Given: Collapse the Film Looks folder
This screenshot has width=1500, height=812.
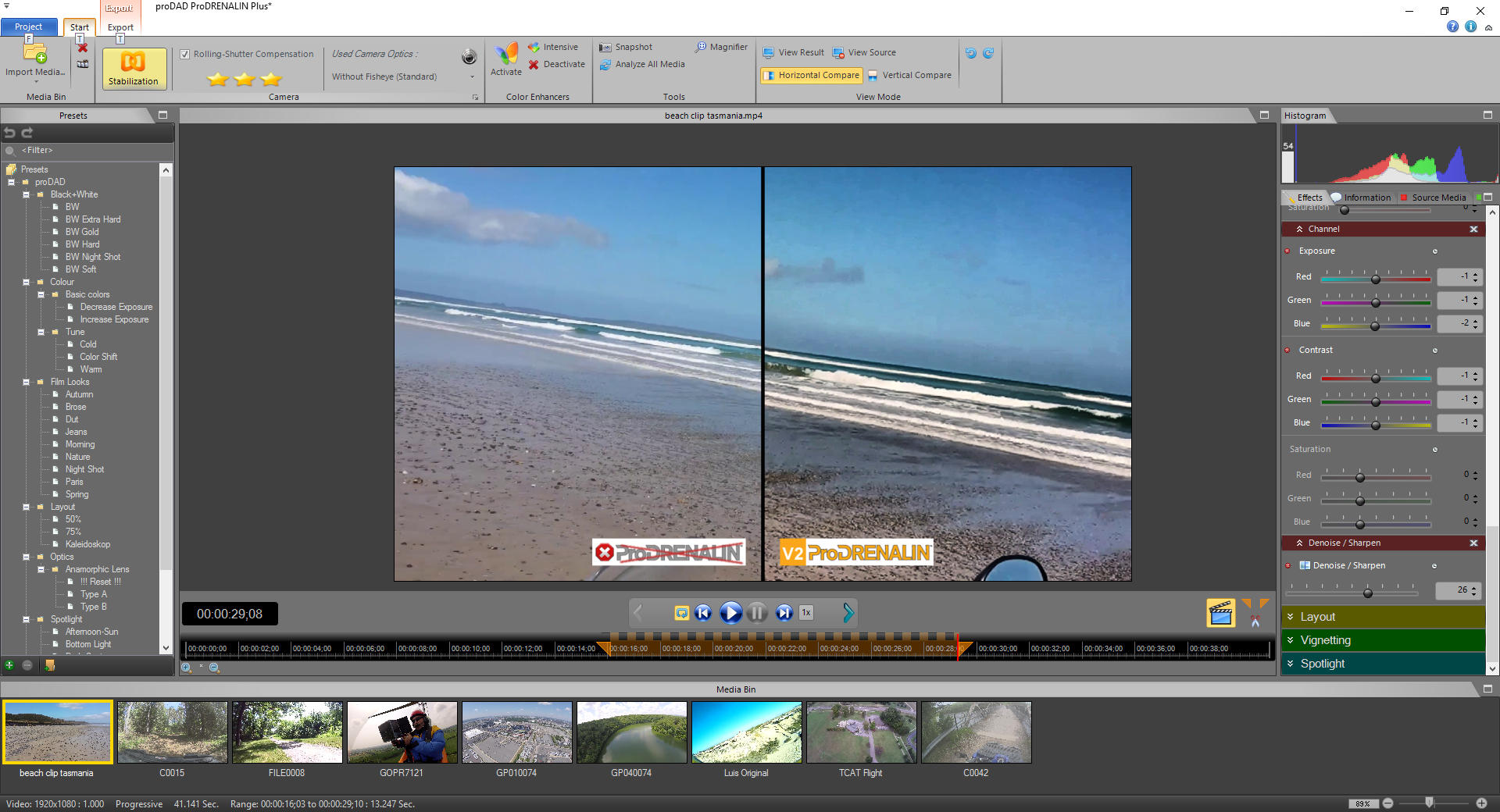Looking at the screenshot, I should click(x=26, y=382).
